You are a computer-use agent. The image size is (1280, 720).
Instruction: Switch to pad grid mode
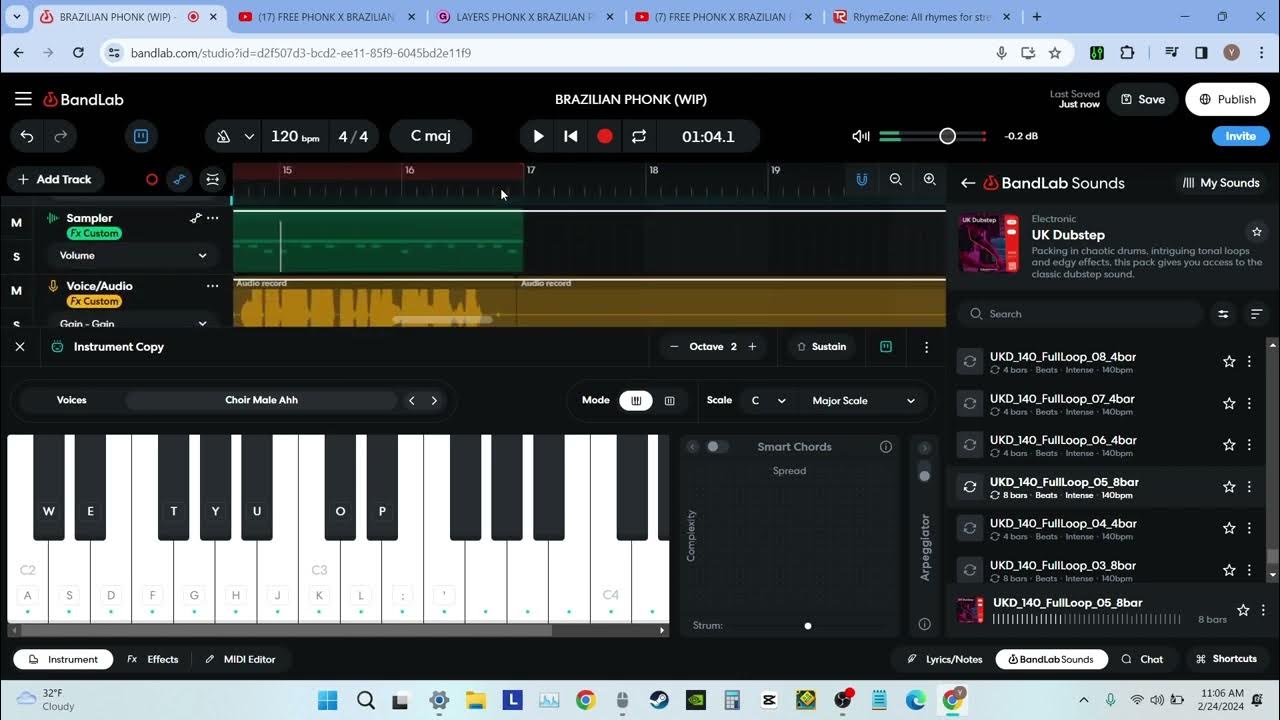(670, 400)
